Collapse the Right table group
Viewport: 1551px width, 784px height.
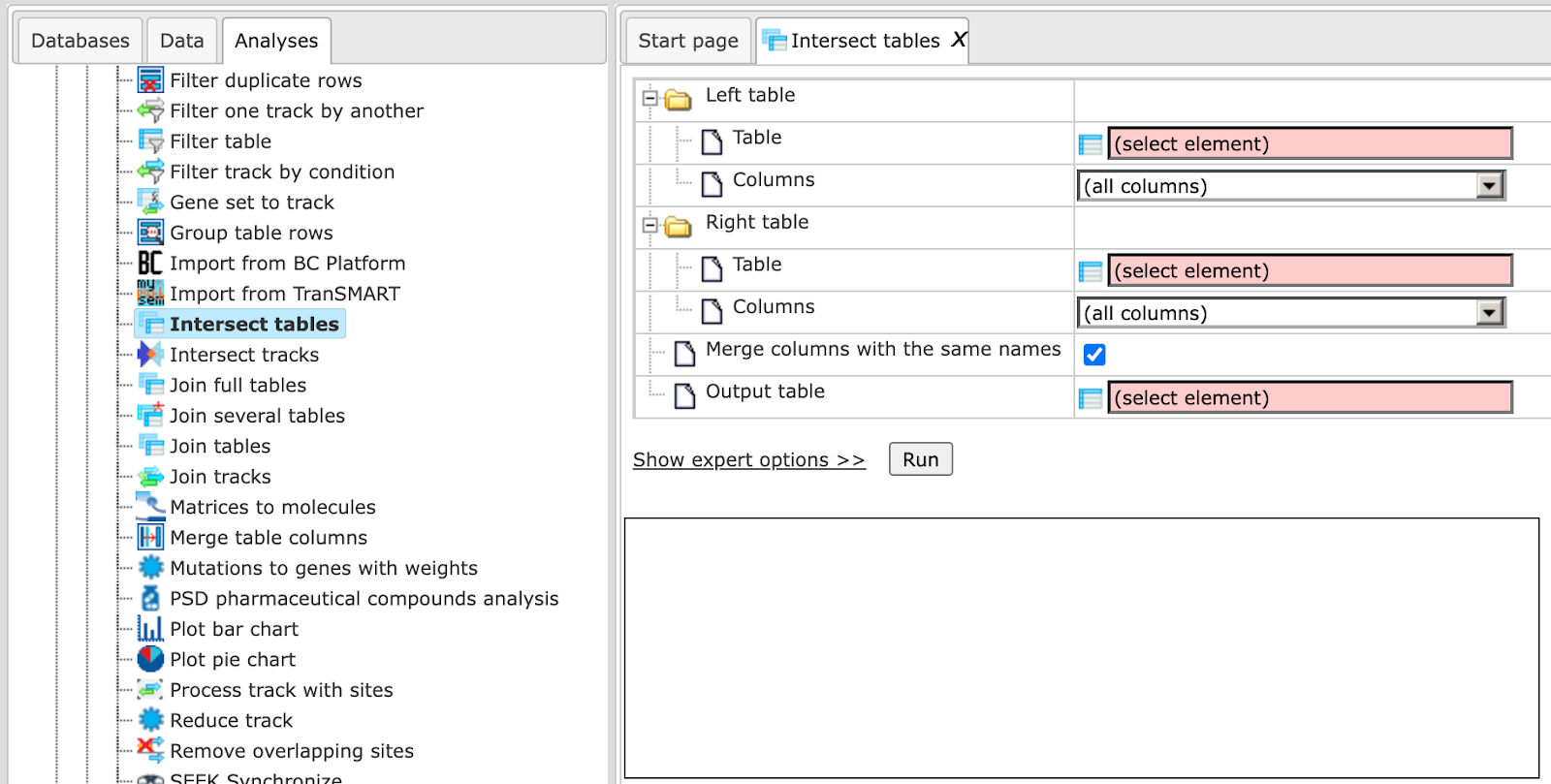pyautogui.click(x=649, y=225)
